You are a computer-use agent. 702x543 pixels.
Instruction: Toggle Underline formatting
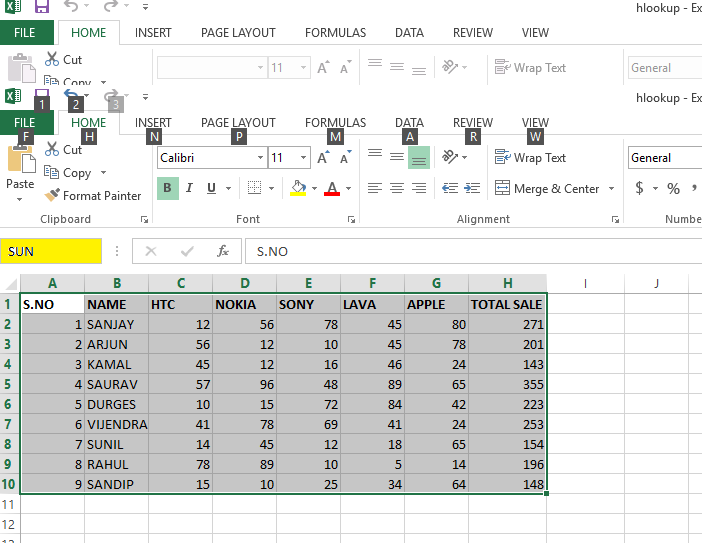point(211,188)
